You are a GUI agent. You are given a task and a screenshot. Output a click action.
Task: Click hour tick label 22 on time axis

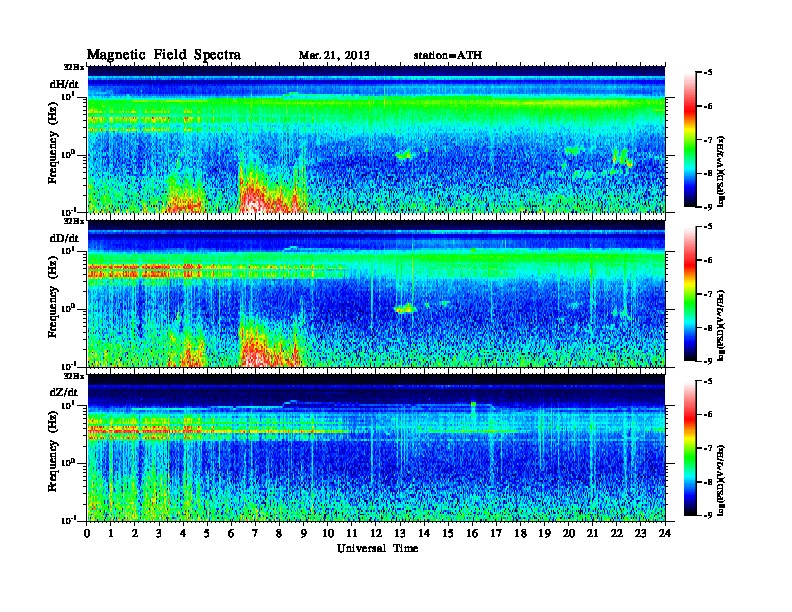(x=617, y=533)
